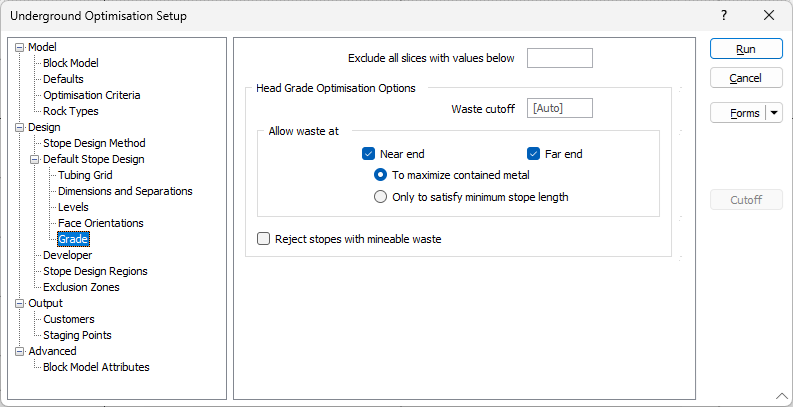
Task: Click the Cancel button
Action: pos(746,78)
